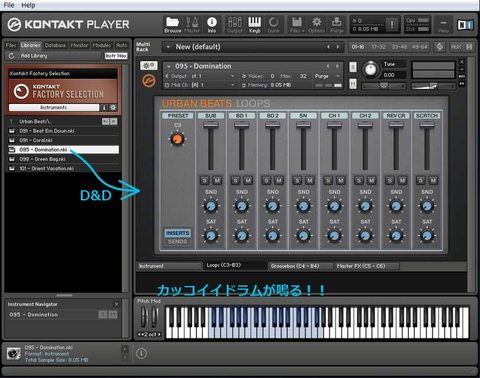The image size is (480, 378).
Task: Click next instrument arrow for 095 - Domination
Action: [x=337, y=66]
